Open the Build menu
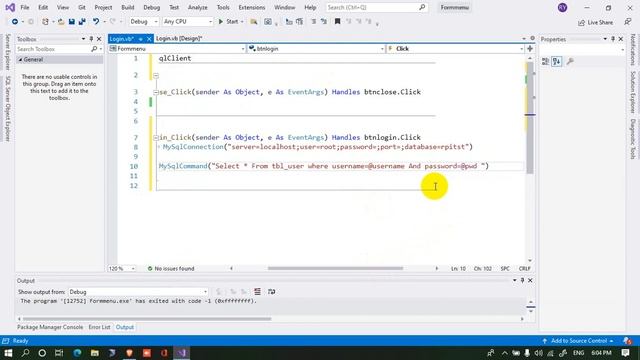The height and width of the screenshot is (360, 640). tap(128, 7)
